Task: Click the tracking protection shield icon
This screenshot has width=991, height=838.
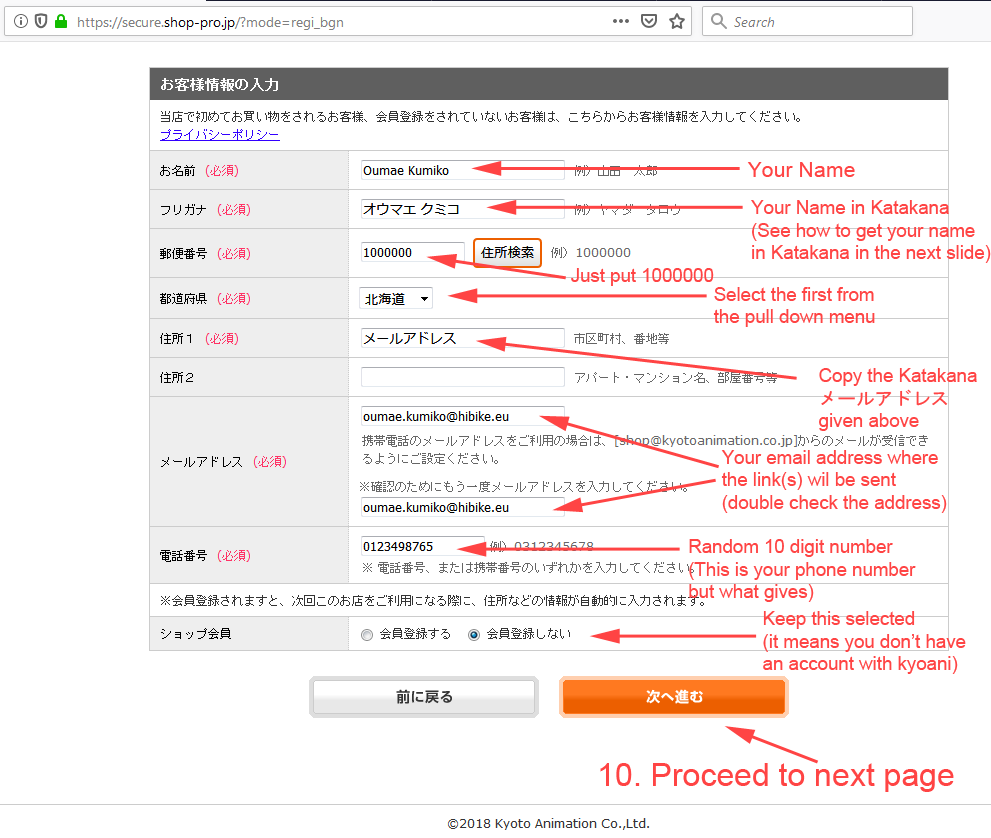Action: point(41,21)
